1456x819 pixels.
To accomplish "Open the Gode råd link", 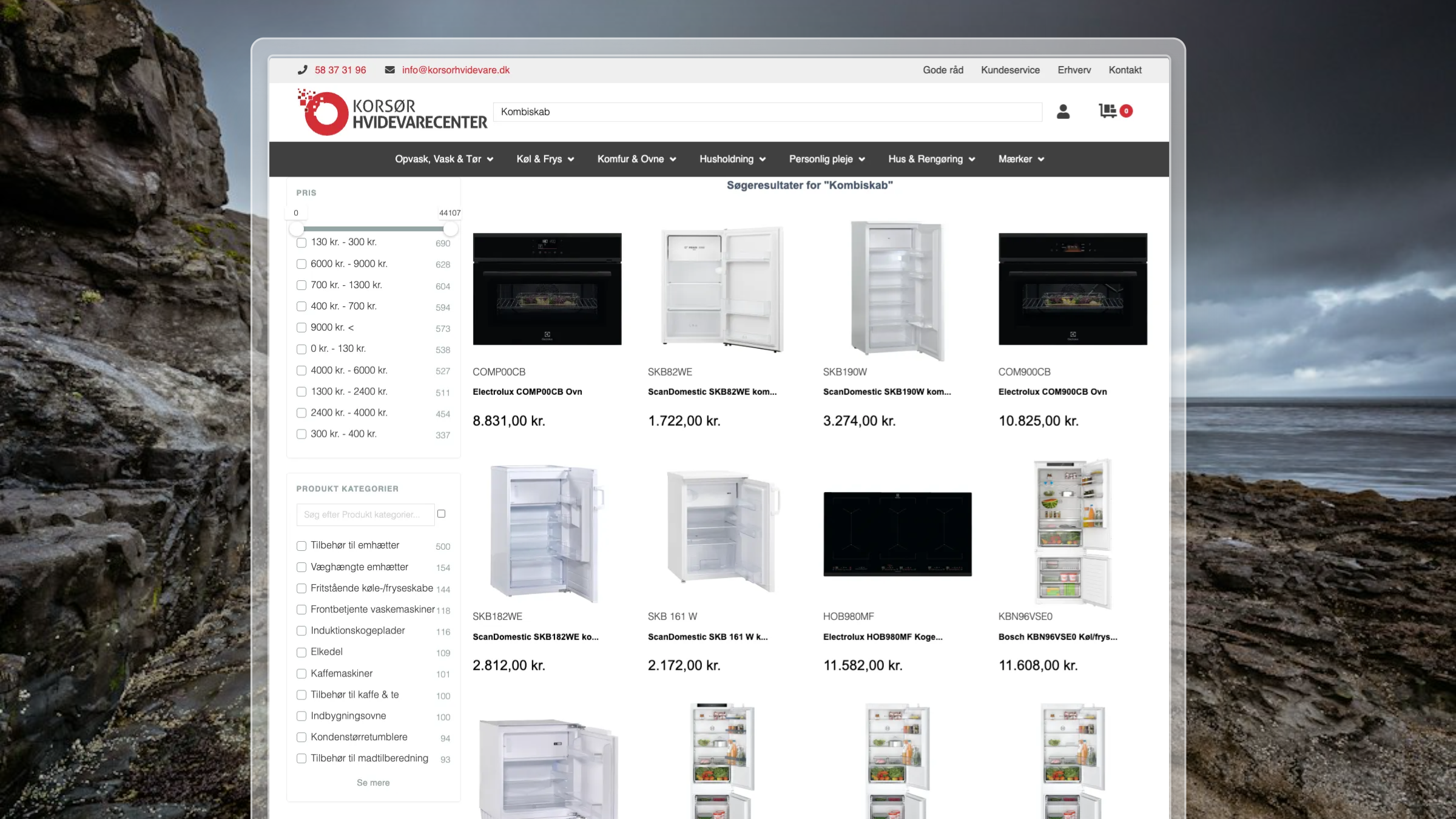I will (x=943, y=70).
